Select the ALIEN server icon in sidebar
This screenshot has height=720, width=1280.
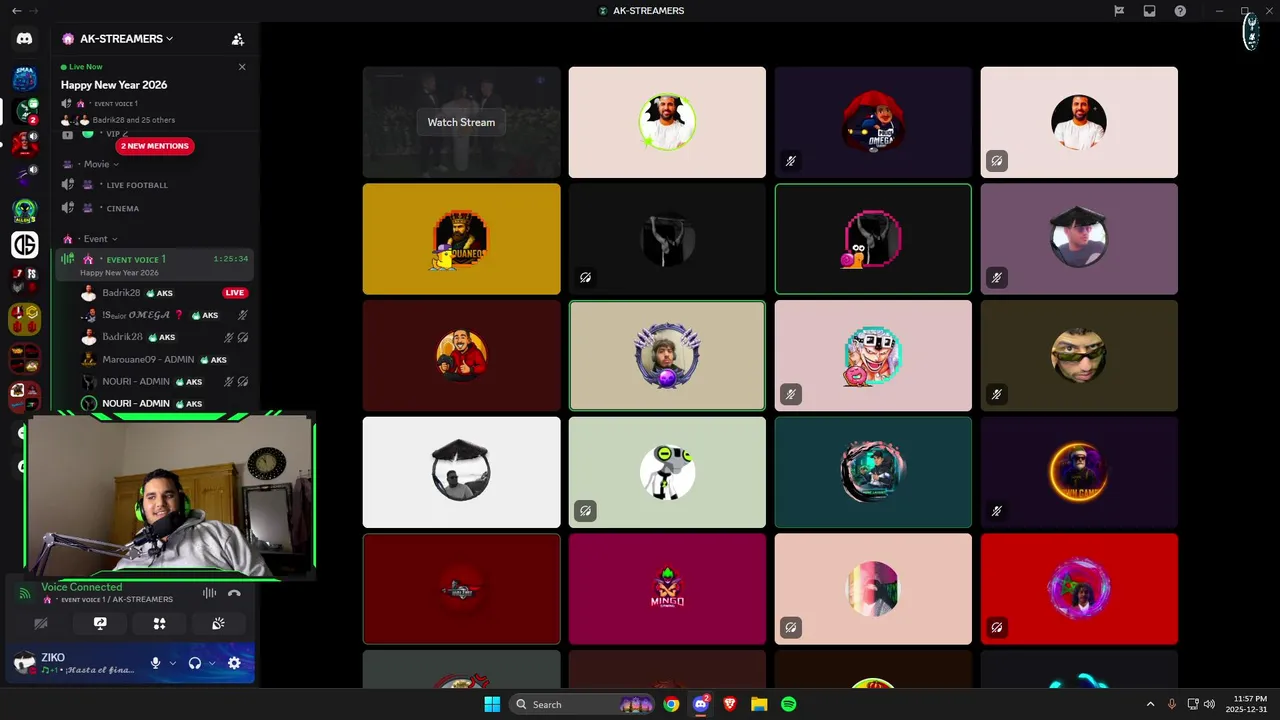point(25,211)
